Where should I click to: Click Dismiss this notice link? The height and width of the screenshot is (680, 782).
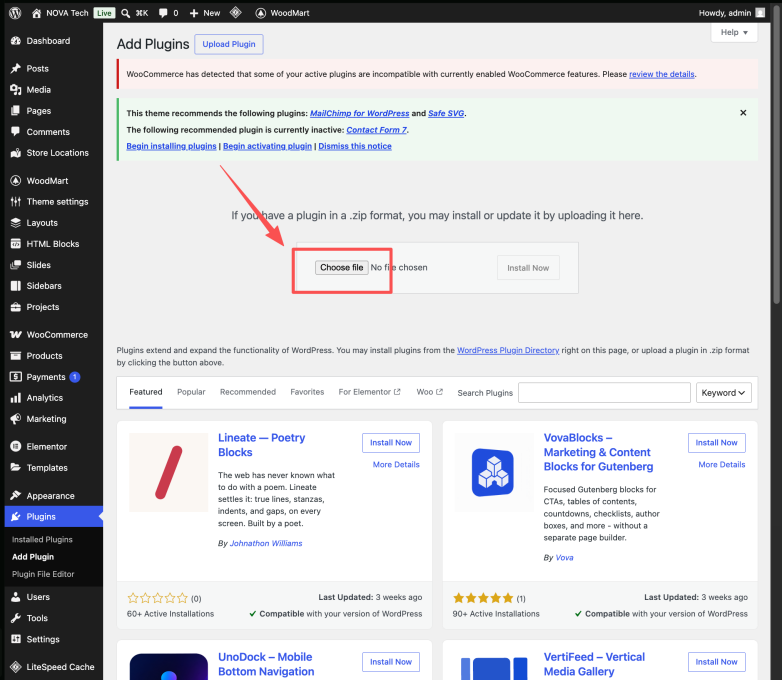(355, 146)
